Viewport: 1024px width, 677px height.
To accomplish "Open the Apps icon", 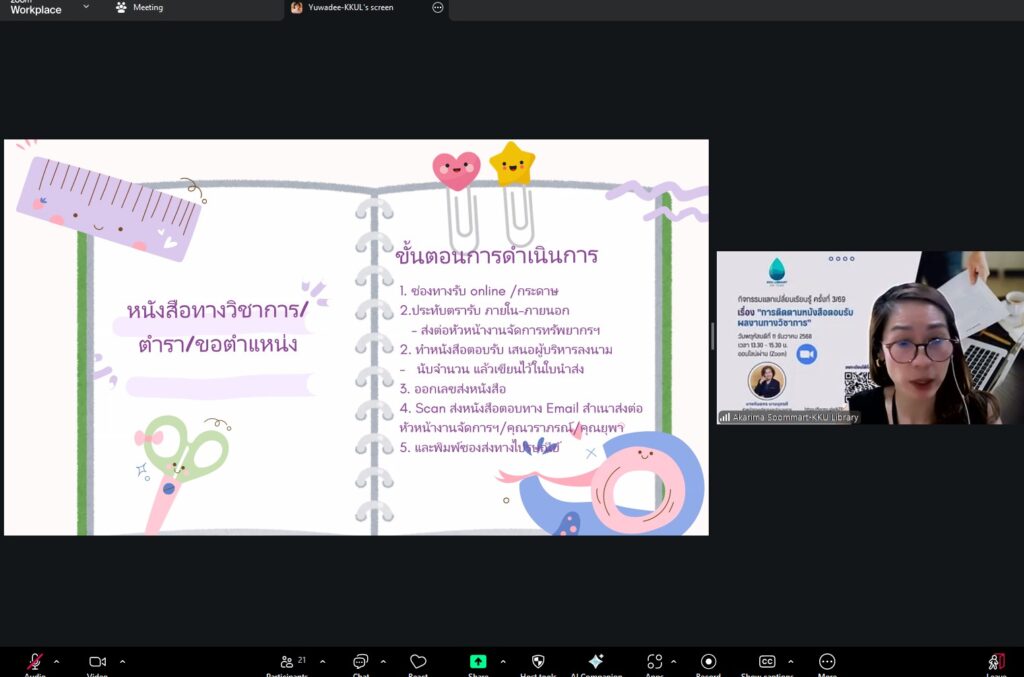I will coord(654,662).
